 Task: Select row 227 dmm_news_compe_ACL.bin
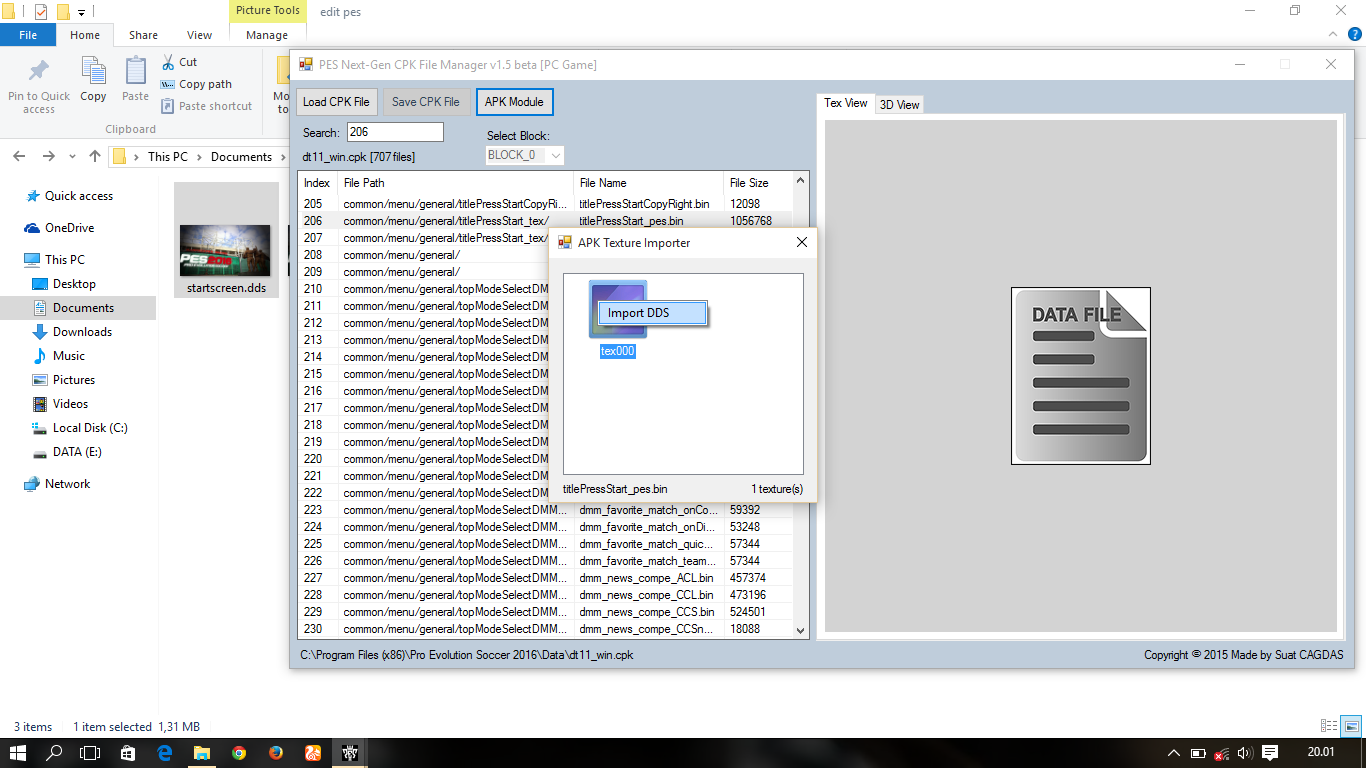545,578
